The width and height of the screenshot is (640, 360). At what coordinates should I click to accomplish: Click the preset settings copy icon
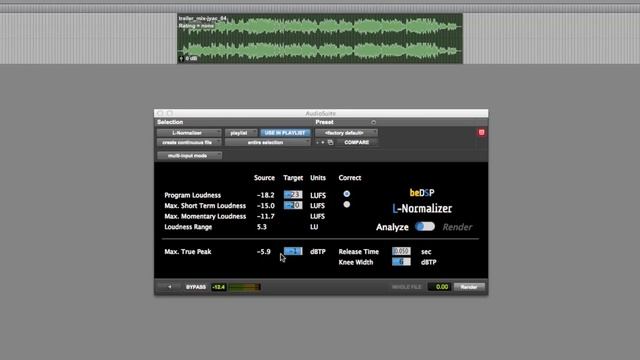pos(330,142)
